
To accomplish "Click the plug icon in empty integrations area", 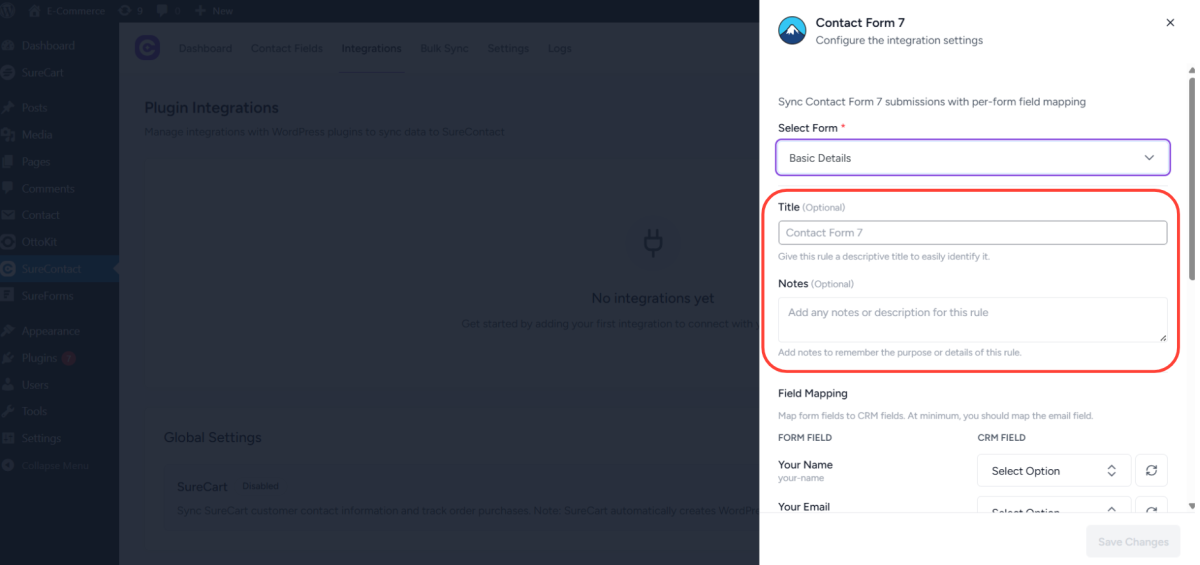I will (653, 243).
